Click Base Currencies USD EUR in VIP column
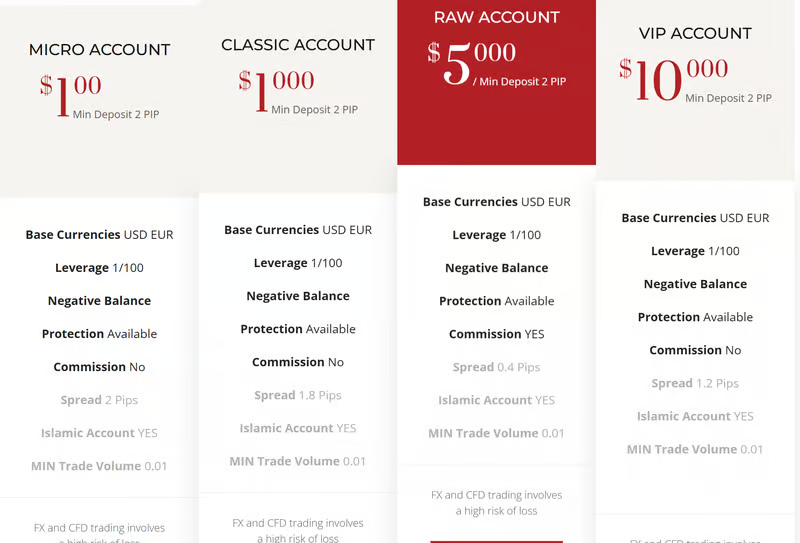Screen dimensions: 800x543 point(695,218)
